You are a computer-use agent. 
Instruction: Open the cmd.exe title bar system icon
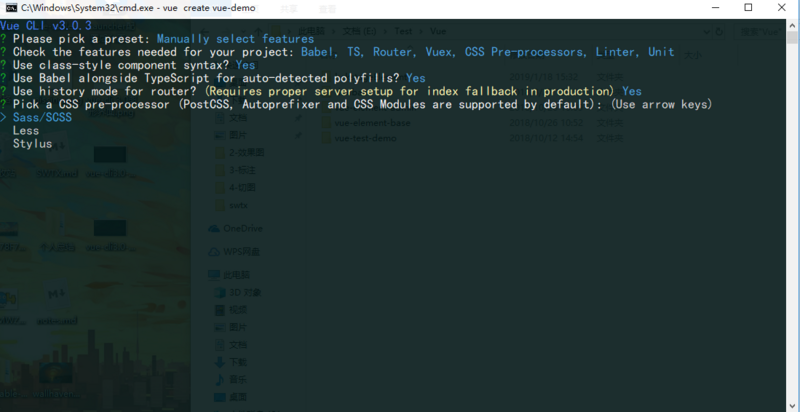(11, 8)
